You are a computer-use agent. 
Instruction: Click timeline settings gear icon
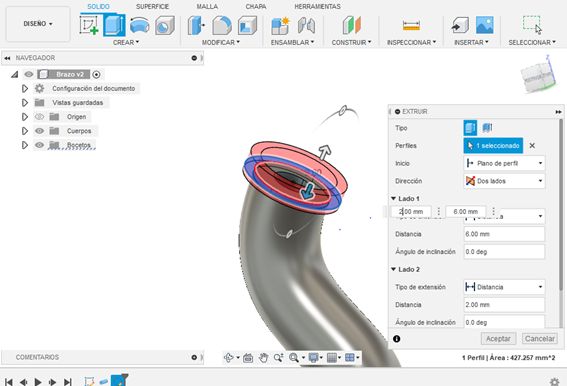coord(554,382)
